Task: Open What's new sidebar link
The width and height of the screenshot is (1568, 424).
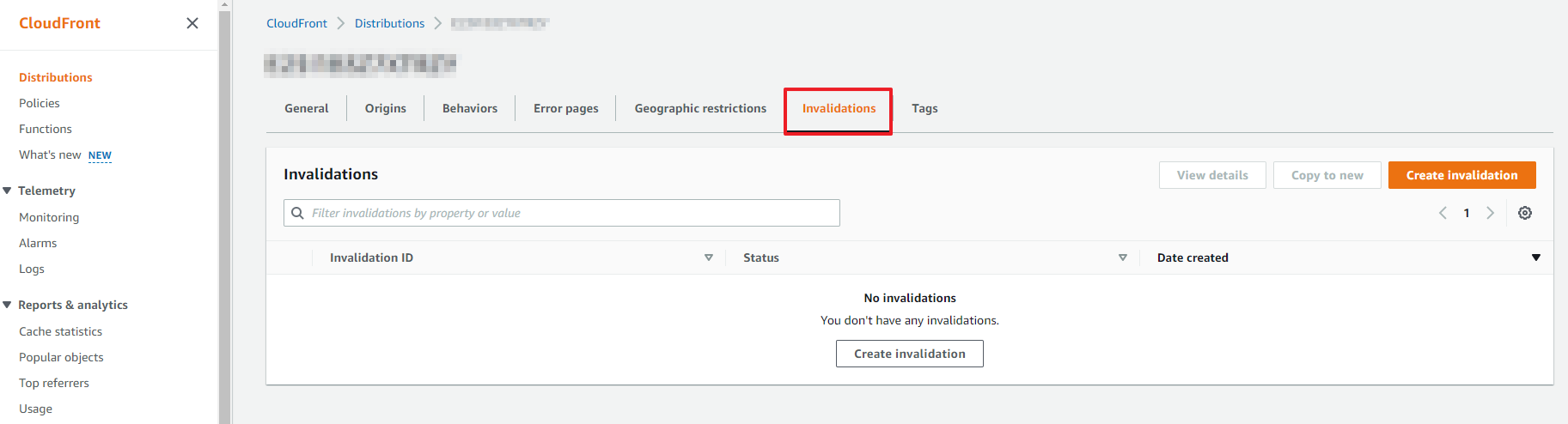Action: pyautogui.click(x=50, y=154)
